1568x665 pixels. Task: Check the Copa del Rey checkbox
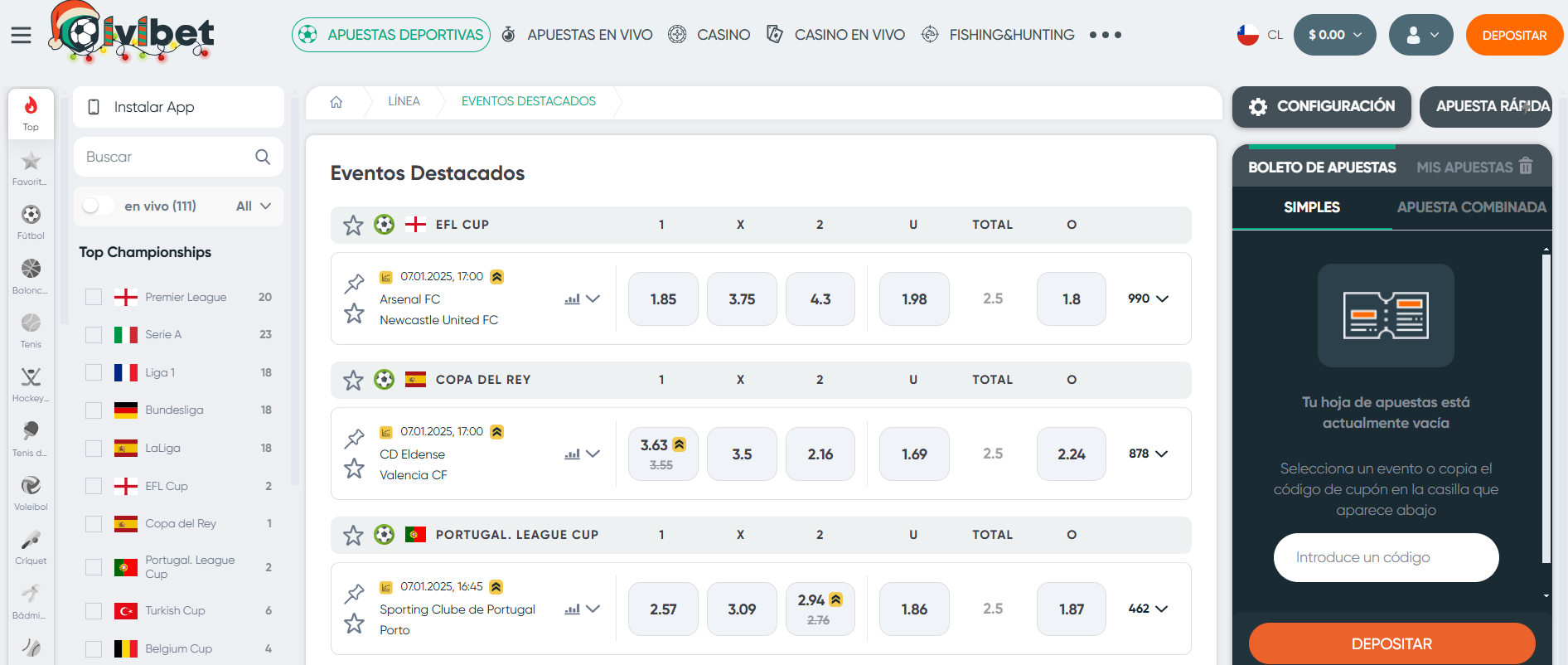point(94,524)
